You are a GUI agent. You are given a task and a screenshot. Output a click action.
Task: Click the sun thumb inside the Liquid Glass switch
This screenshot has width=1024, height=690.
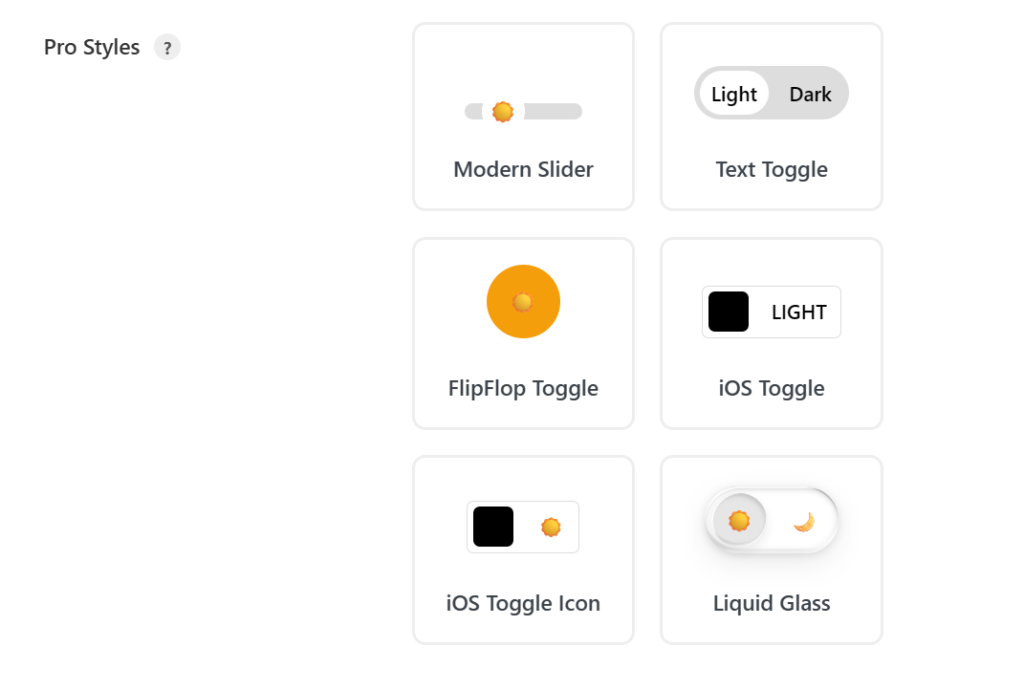pyautogui.click(x=737, y=519)
